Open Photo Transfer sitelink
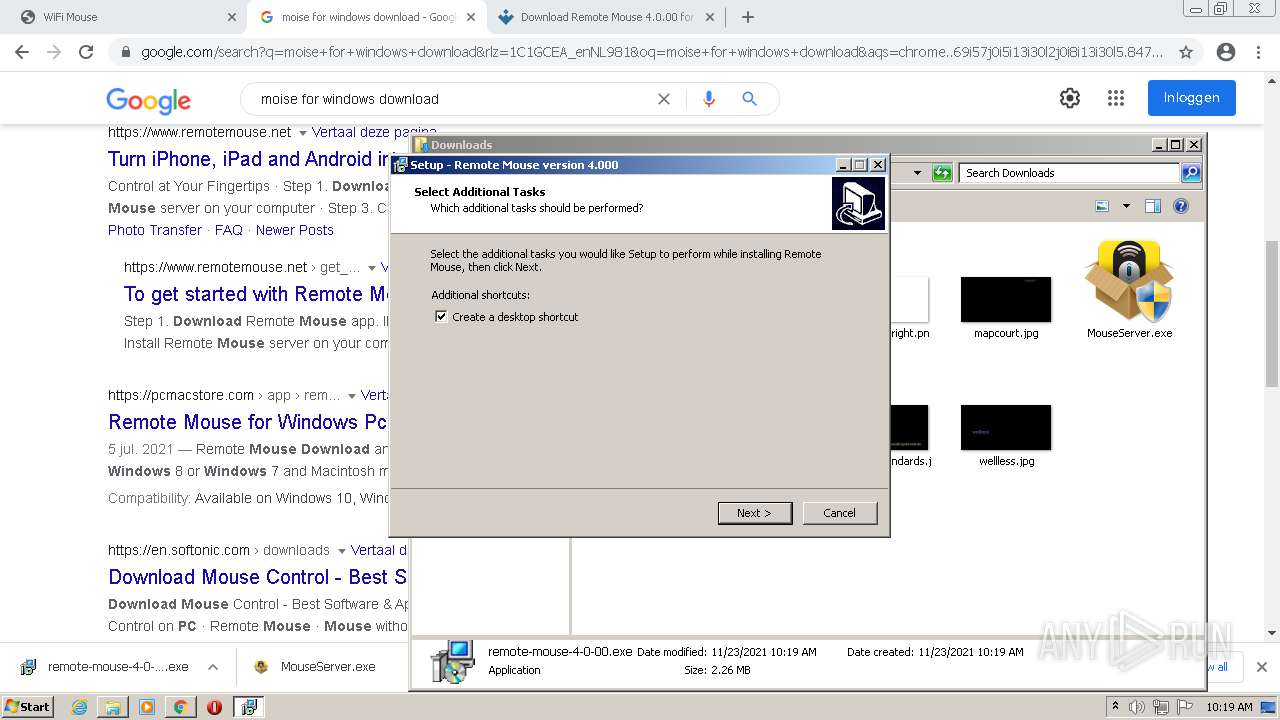Image resolution: width=1280 pixels, height=720 pixels. [x=155, y=230]
